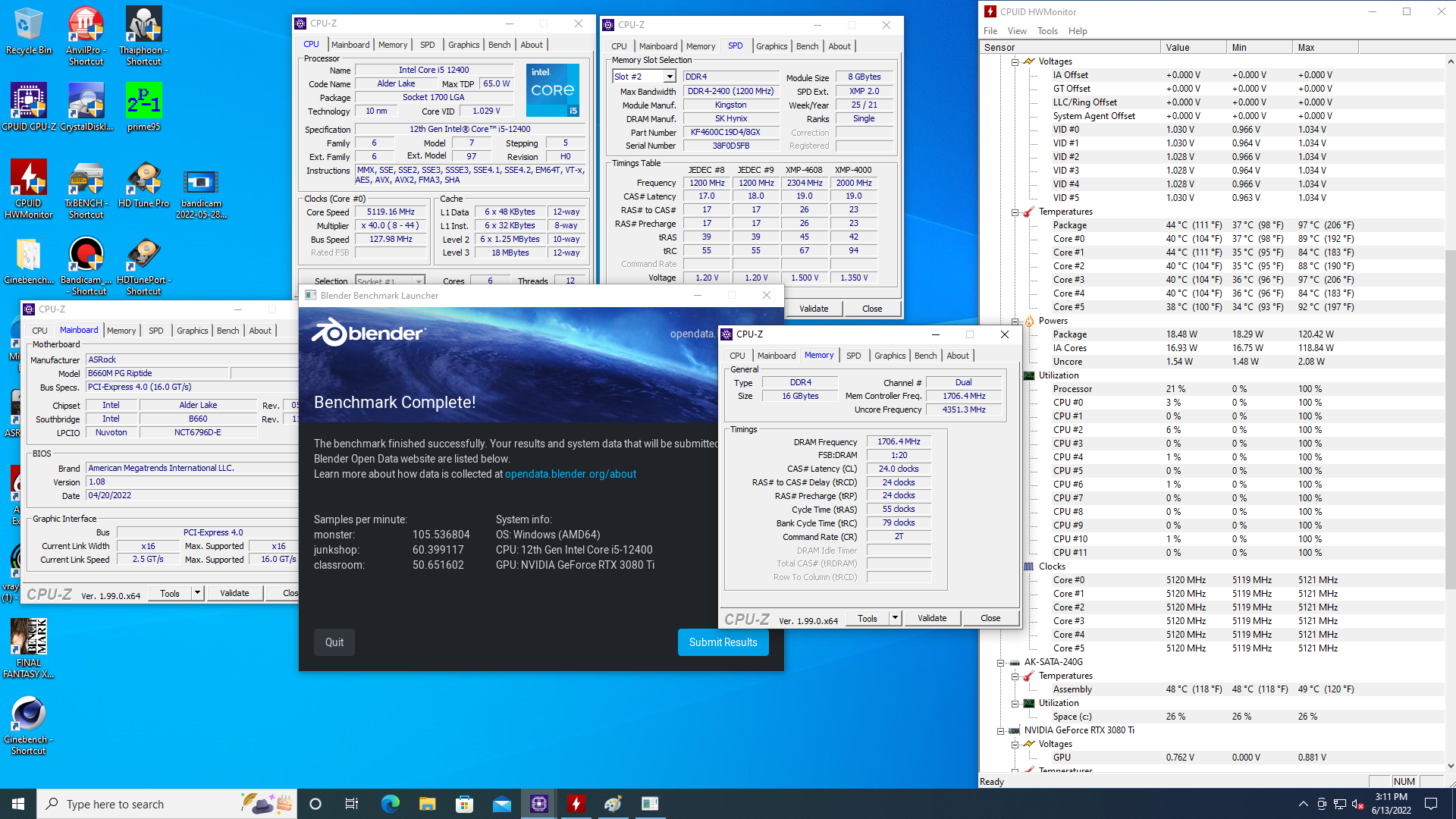Click Quit in Blender Benchmark Launcher
1456x819 pixels.
pos(334,642)
